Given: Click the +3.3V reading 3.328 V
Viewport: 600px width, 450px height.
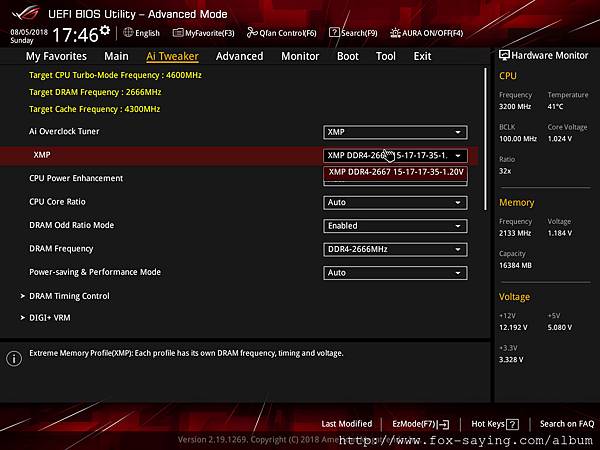Looking at the screenshot, I should tap(511, 360).
